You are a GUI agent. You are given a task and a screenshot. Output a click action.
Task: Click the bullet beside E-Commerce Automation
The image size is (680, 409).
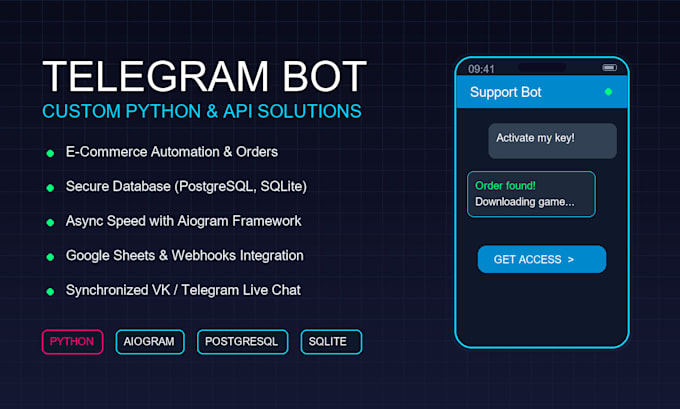coord(50,153)
